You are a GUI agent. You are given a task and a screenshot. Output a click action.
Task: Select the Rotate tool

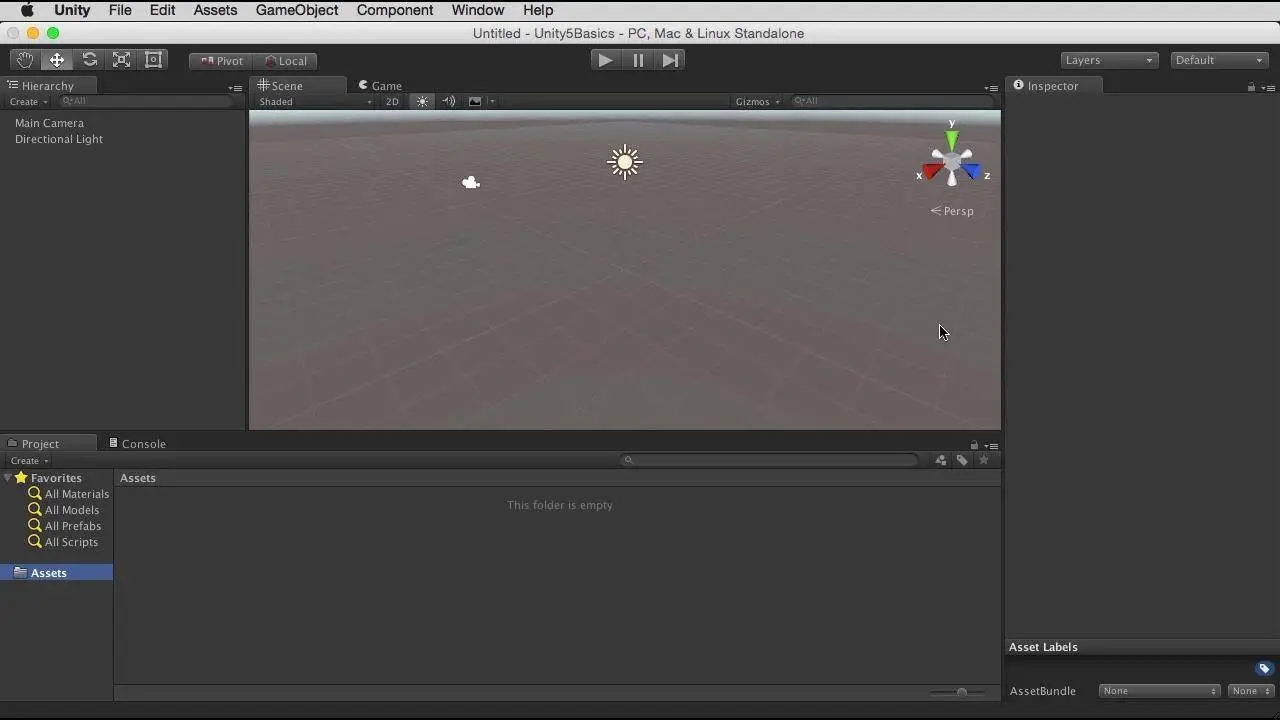tap(89, 60)
